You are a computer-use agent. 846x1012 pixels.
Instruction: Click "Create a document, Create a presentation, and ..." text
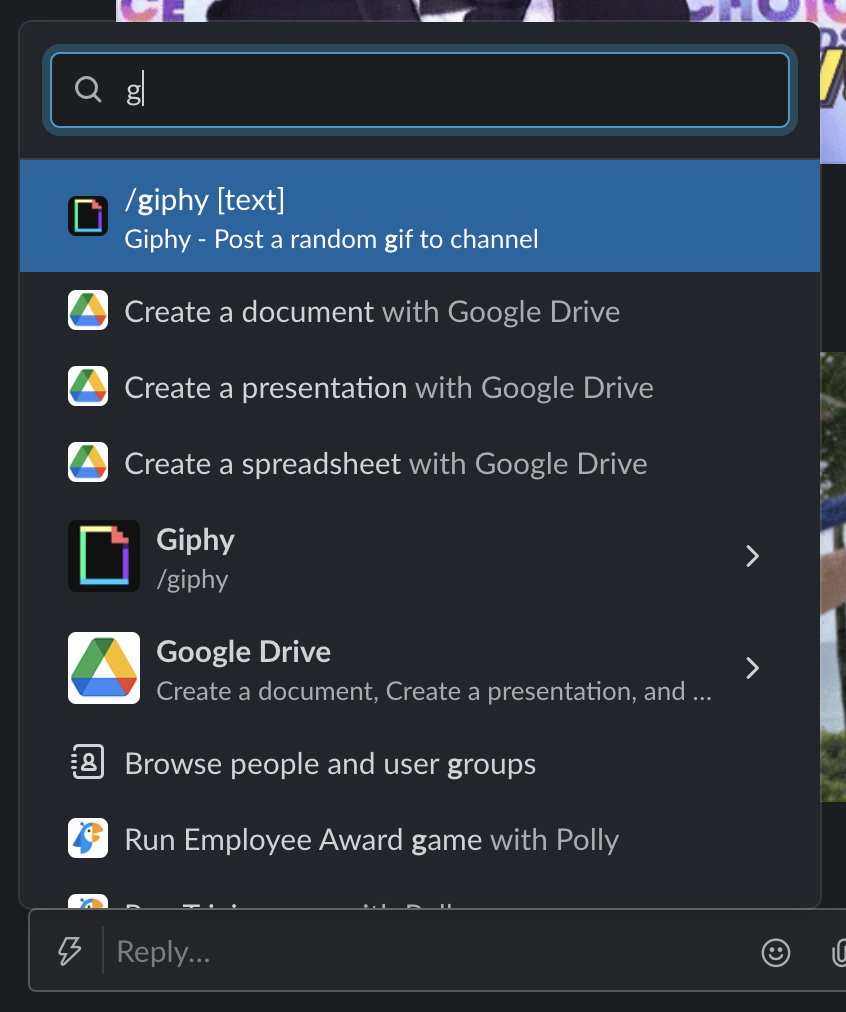(434, 691)
